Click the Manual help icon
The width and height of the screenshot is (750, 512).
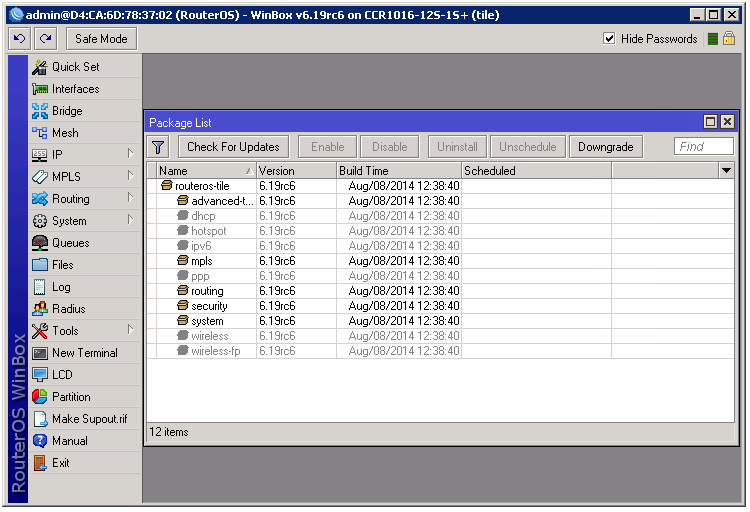40,441
